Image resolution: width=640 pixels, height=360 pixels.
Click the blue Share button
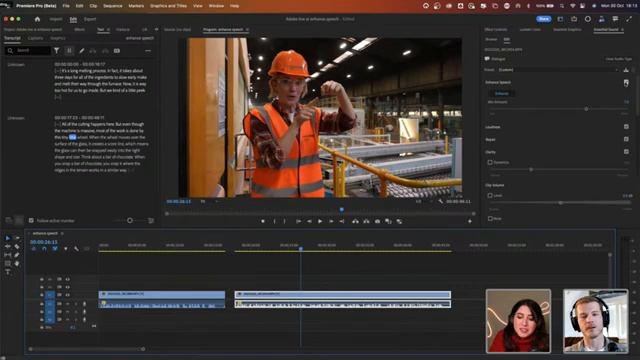pyautogui.click(x=544, y=19)
